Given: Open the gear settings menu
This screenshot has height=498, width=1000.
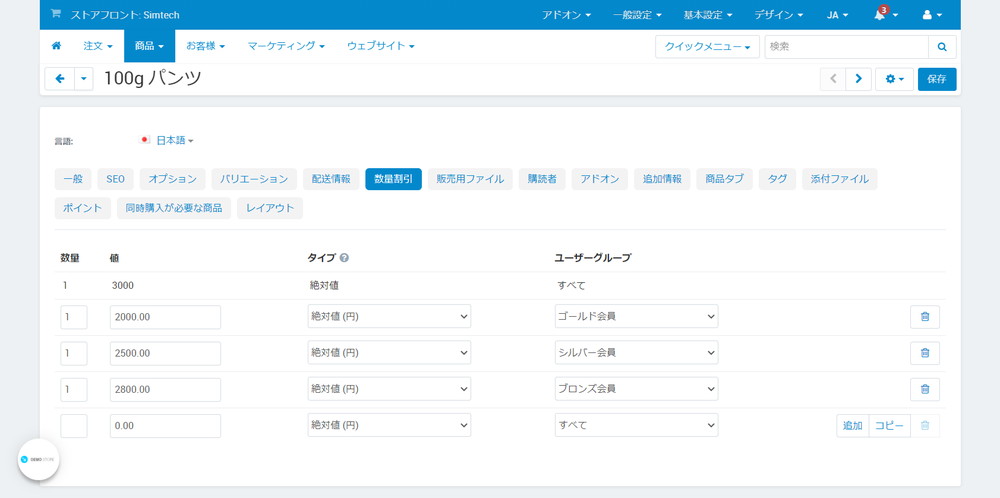Looking at the screenshot, I should click(894, 79).
